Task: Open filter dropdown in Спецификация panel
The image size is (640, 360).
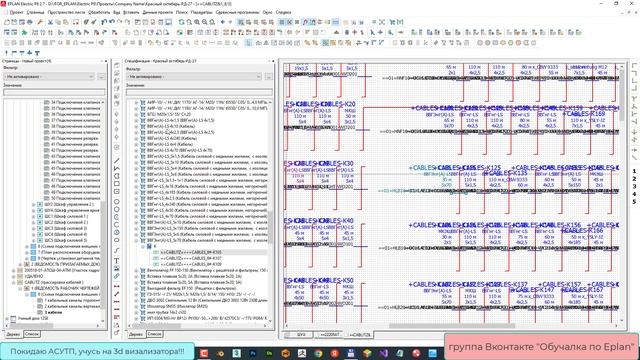Action: point(193,76)
